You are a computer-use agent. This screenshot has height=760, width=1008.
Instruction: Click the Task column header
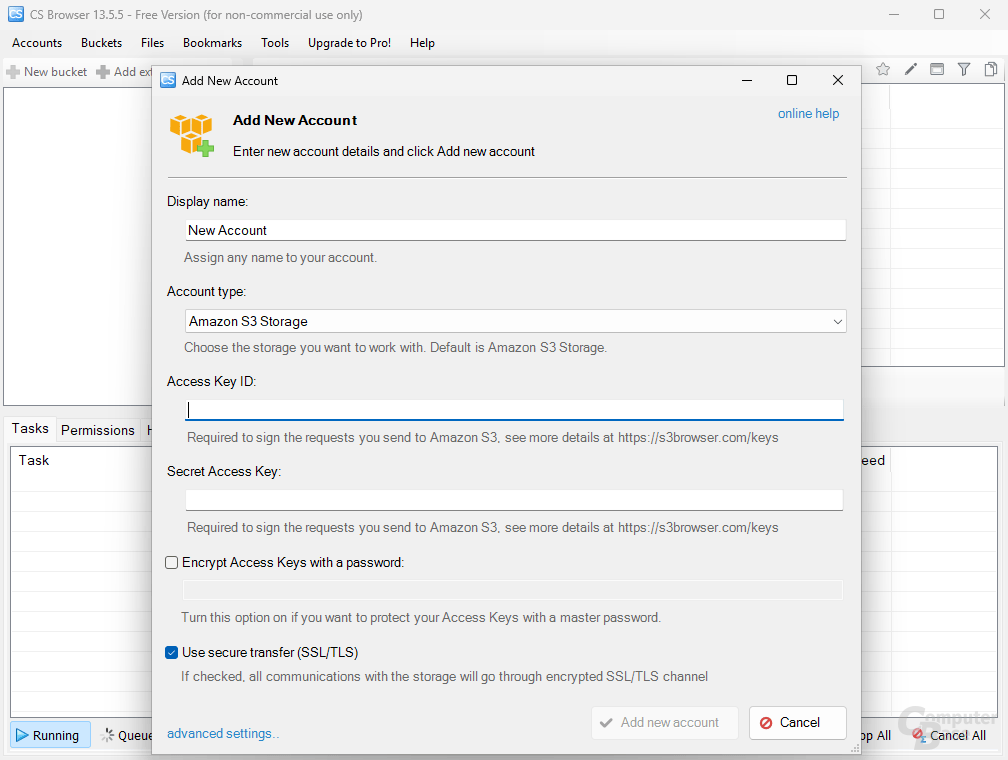point(34,460)
